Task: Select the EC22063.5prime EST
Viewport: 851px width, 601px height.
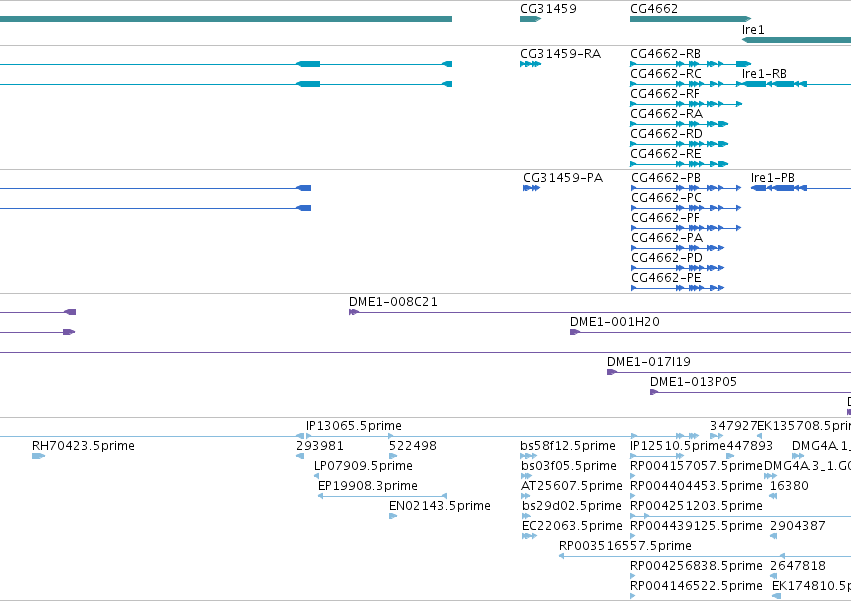Action: [572, 527]
